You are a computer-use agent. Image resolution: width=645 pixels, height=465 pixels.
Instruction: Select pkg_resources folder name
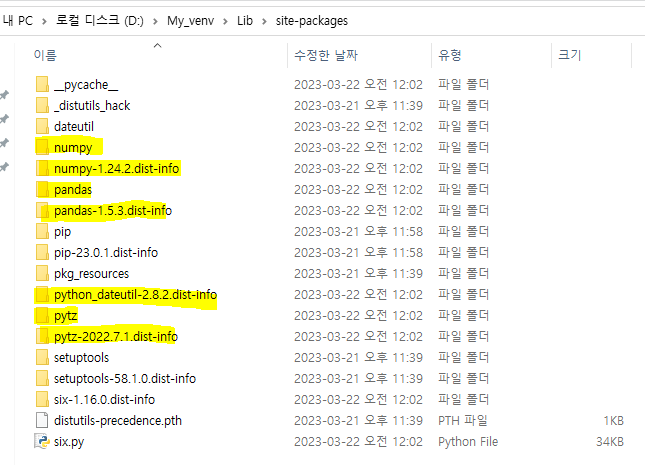coord(92,274)
